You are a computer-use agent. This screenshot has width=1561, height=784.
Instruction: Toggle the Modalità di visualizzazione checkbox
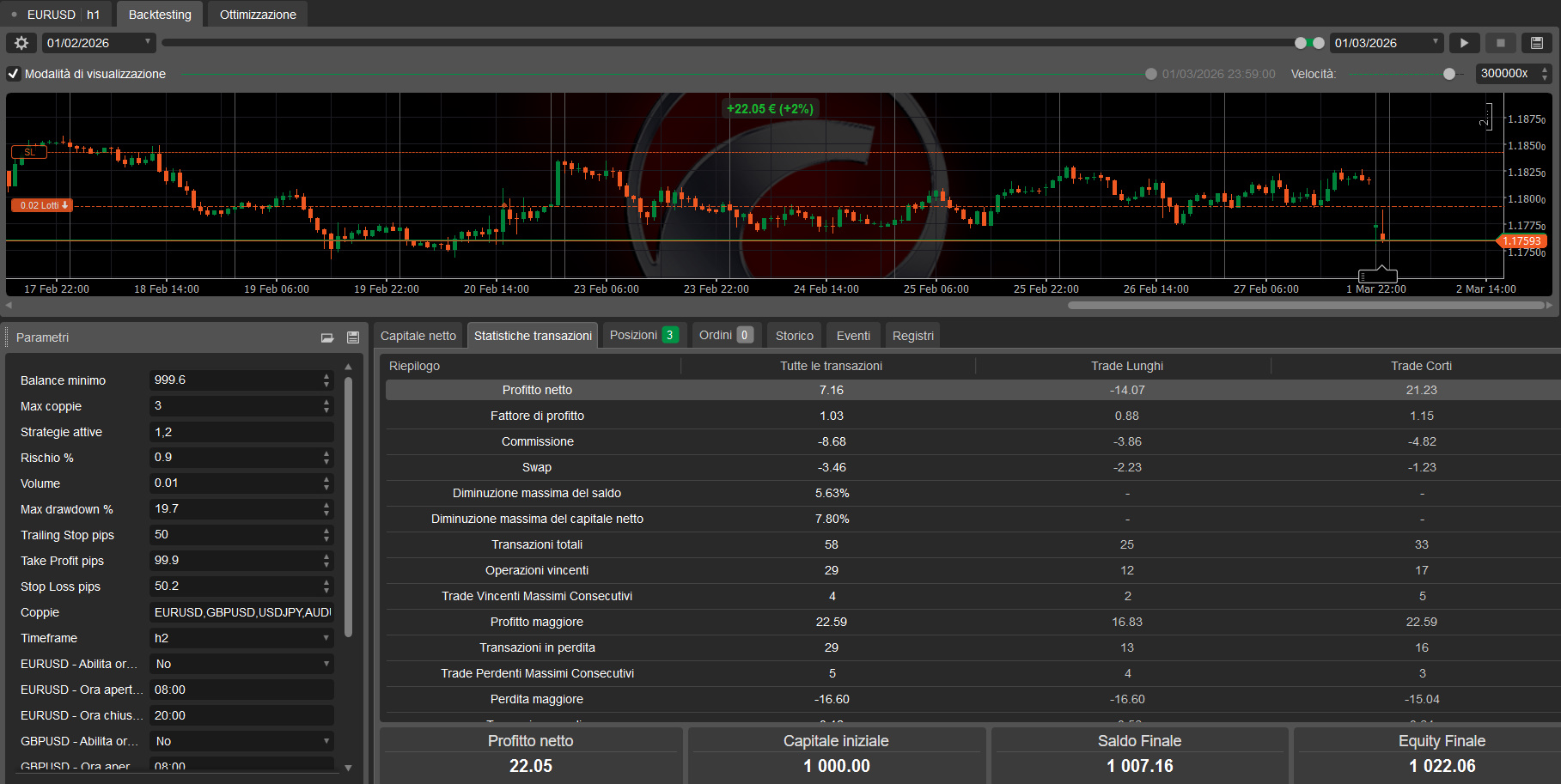[x=13, y=74]
